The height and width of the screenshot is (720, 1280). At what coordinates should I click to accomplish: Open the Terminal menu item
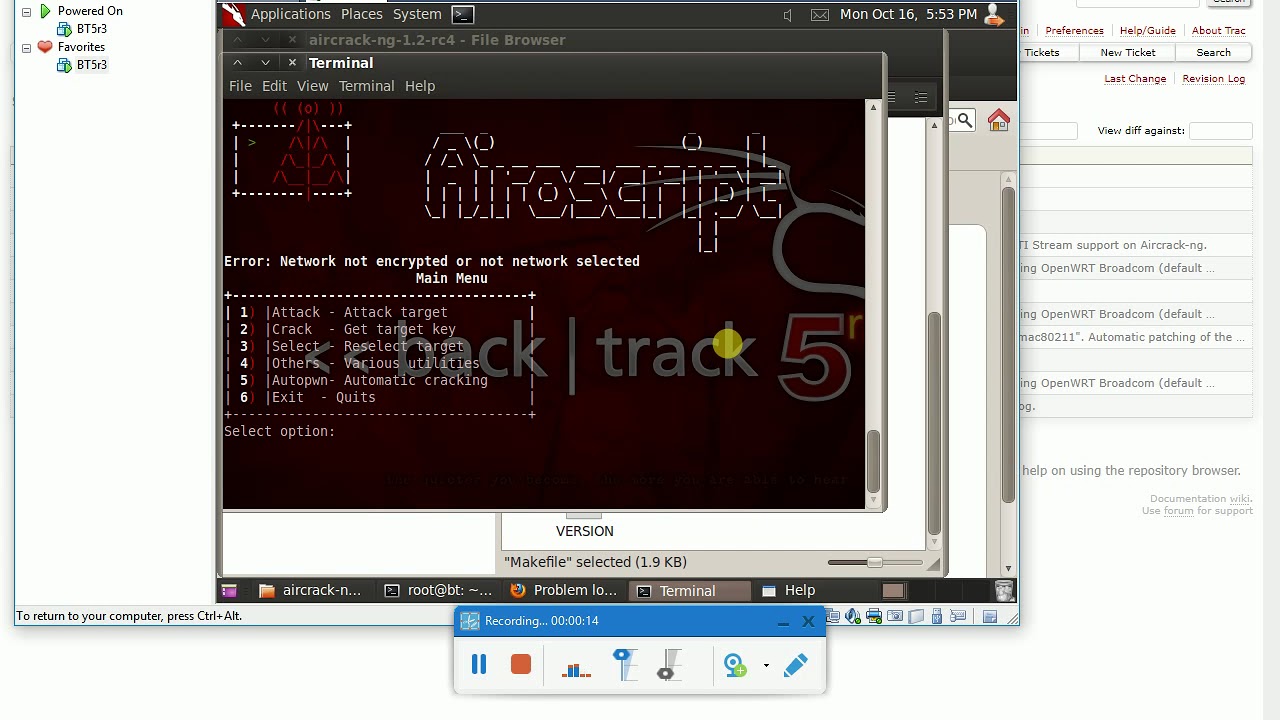pos(366,86)
